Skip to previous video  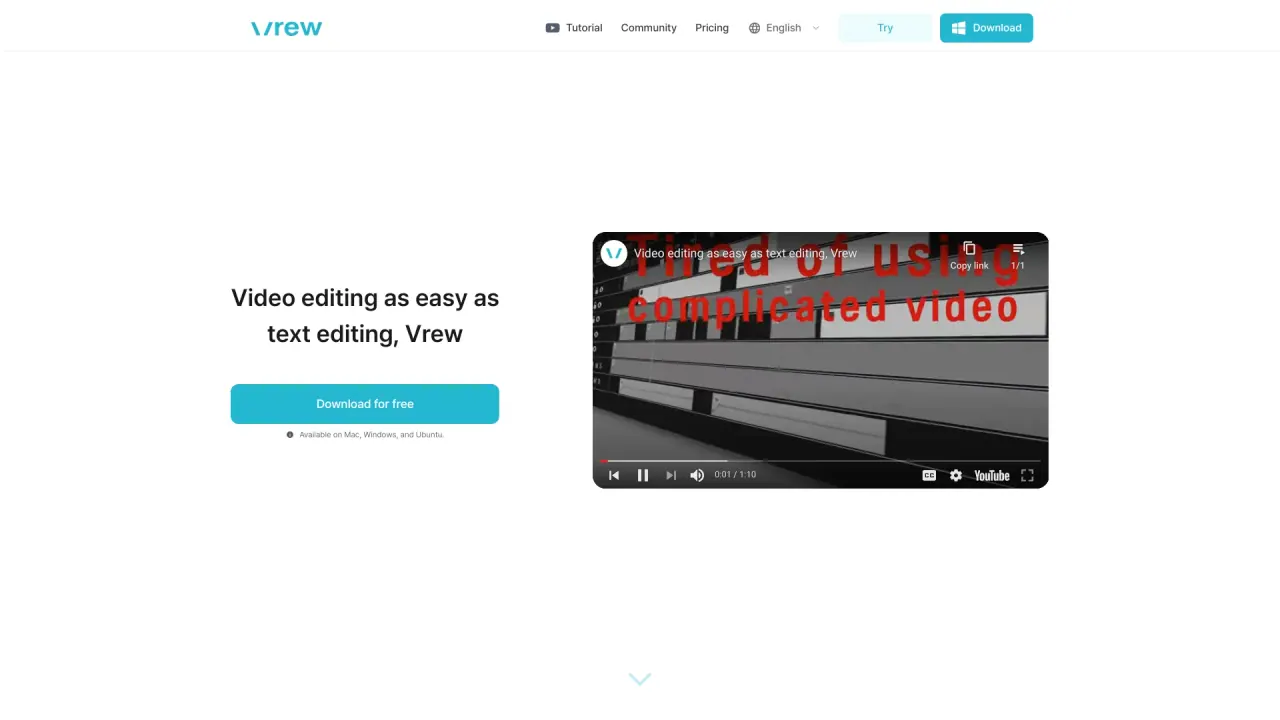click(x=614, y=476)
